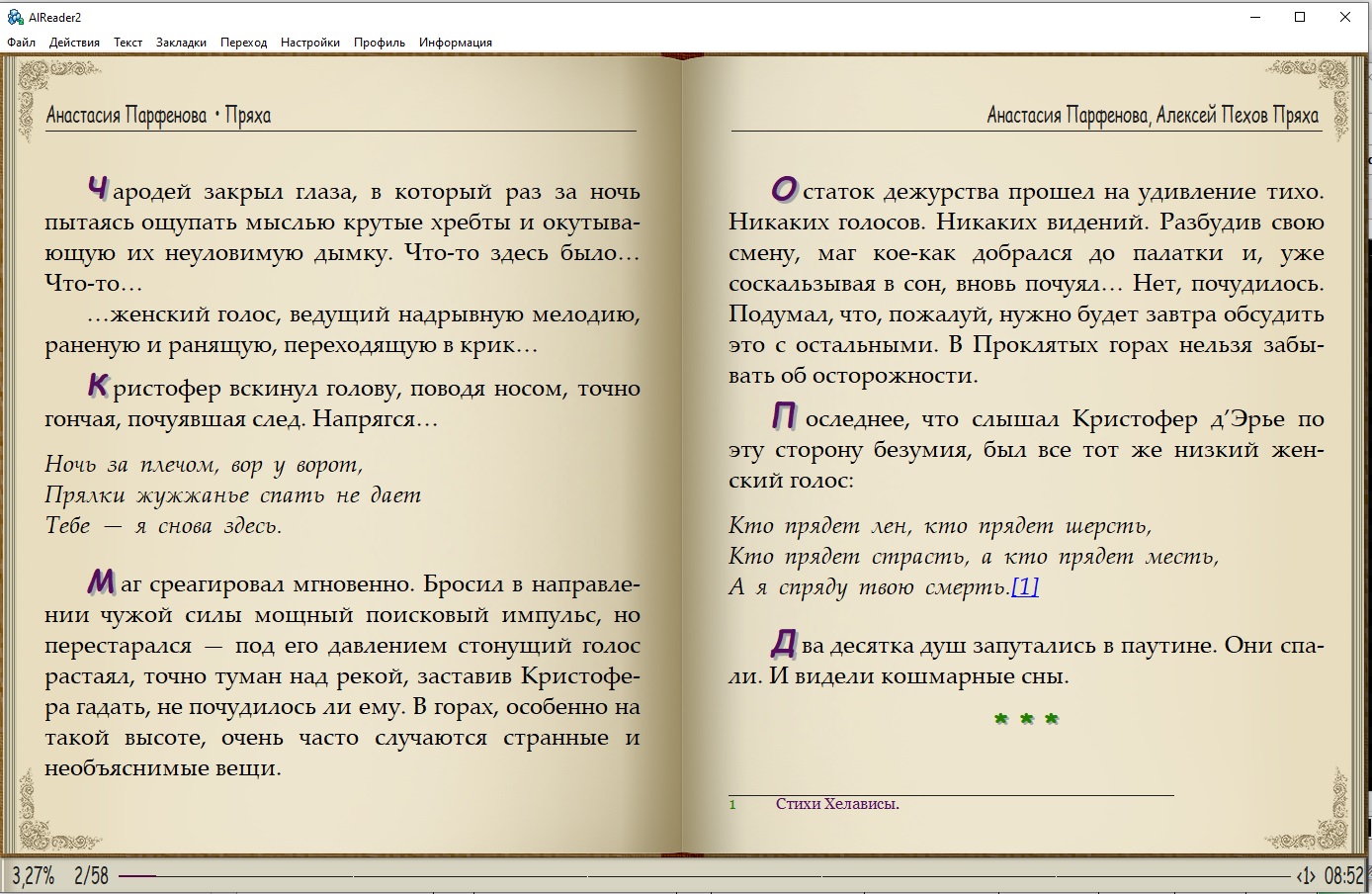This screenshot has height=894, width=1372.
Task: Open the Действия menu
Action: coord(74,43)
